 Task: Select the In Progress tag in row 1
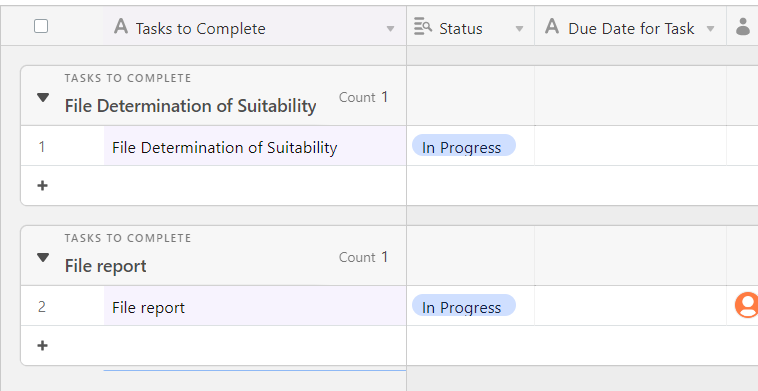(464, 145)
